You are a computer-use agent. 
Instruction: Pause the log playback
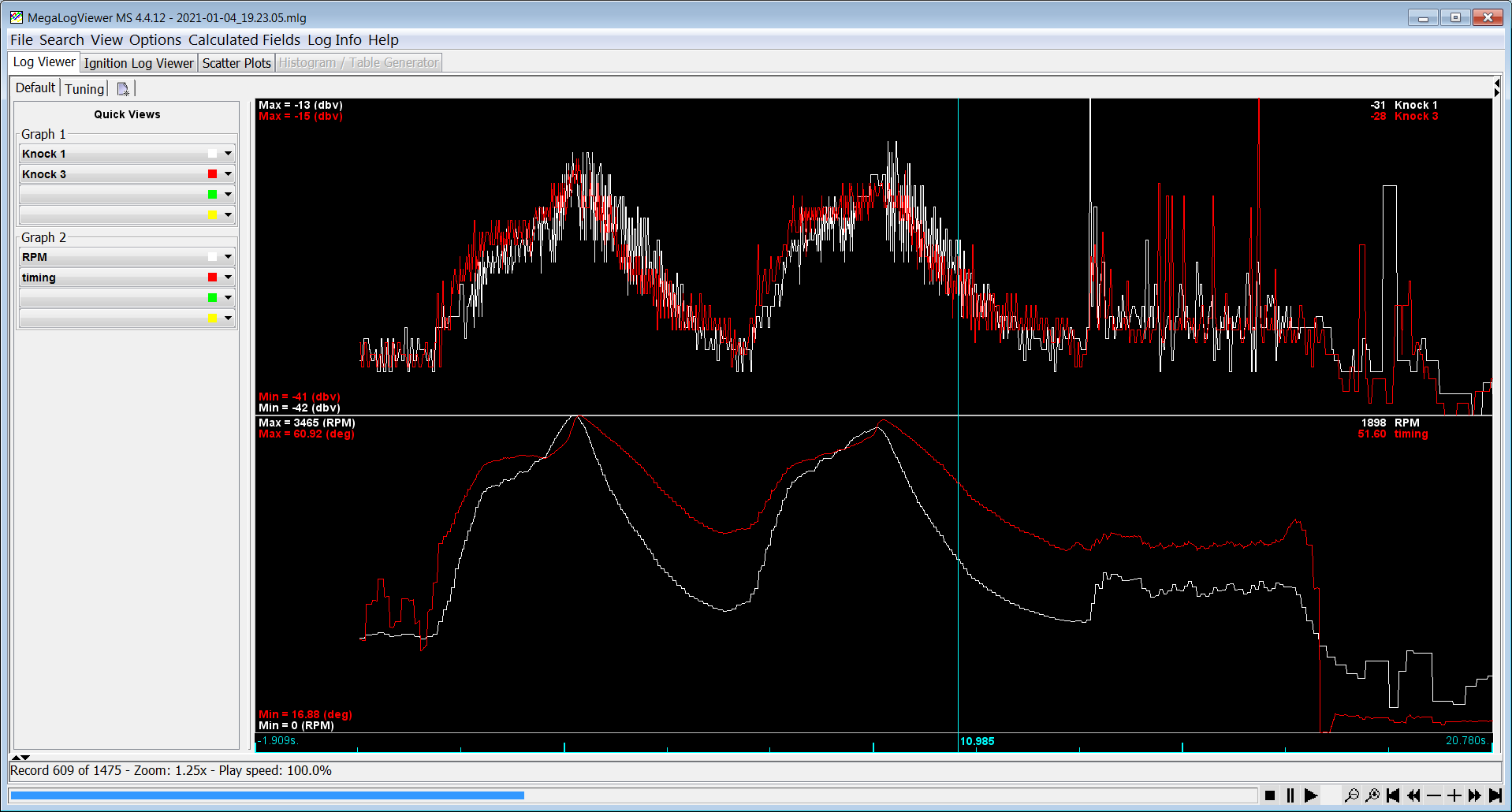1290,795
